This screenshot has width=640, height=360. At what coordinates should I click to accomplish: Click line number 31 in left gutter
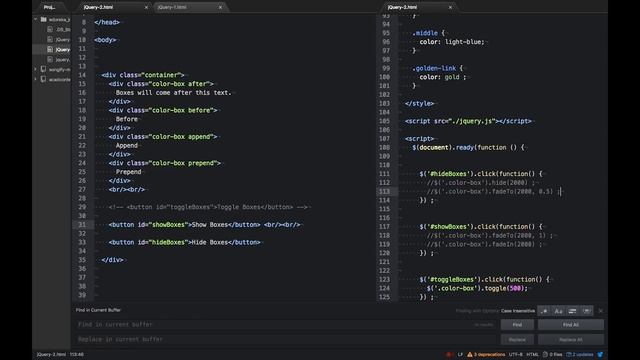pos(82,225)
